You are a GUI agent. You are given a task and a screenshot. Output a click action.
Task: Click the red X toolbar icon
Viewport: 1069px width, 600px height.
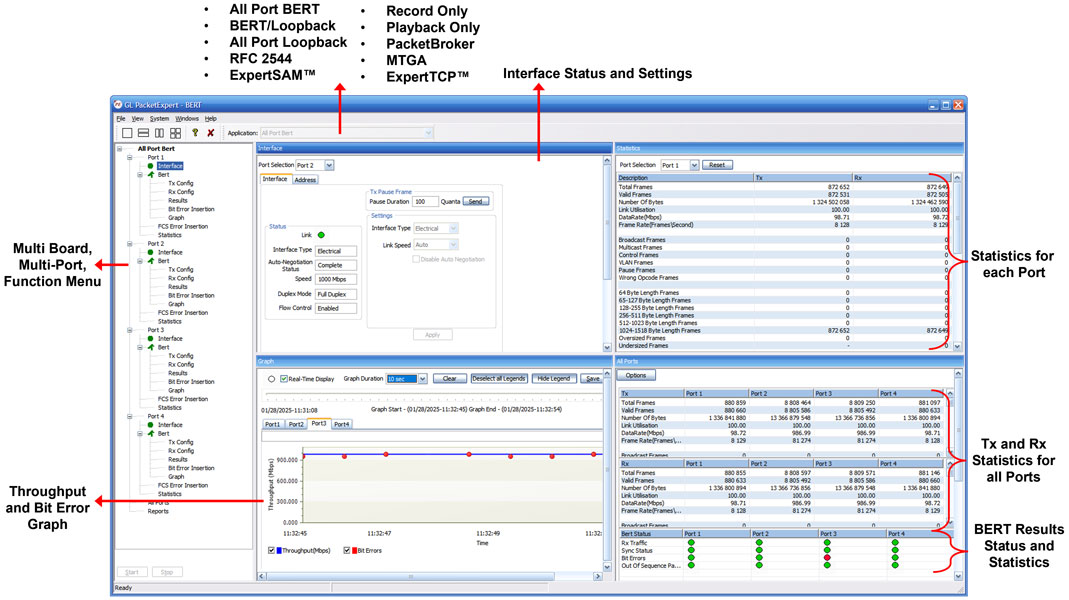(211, 133)
